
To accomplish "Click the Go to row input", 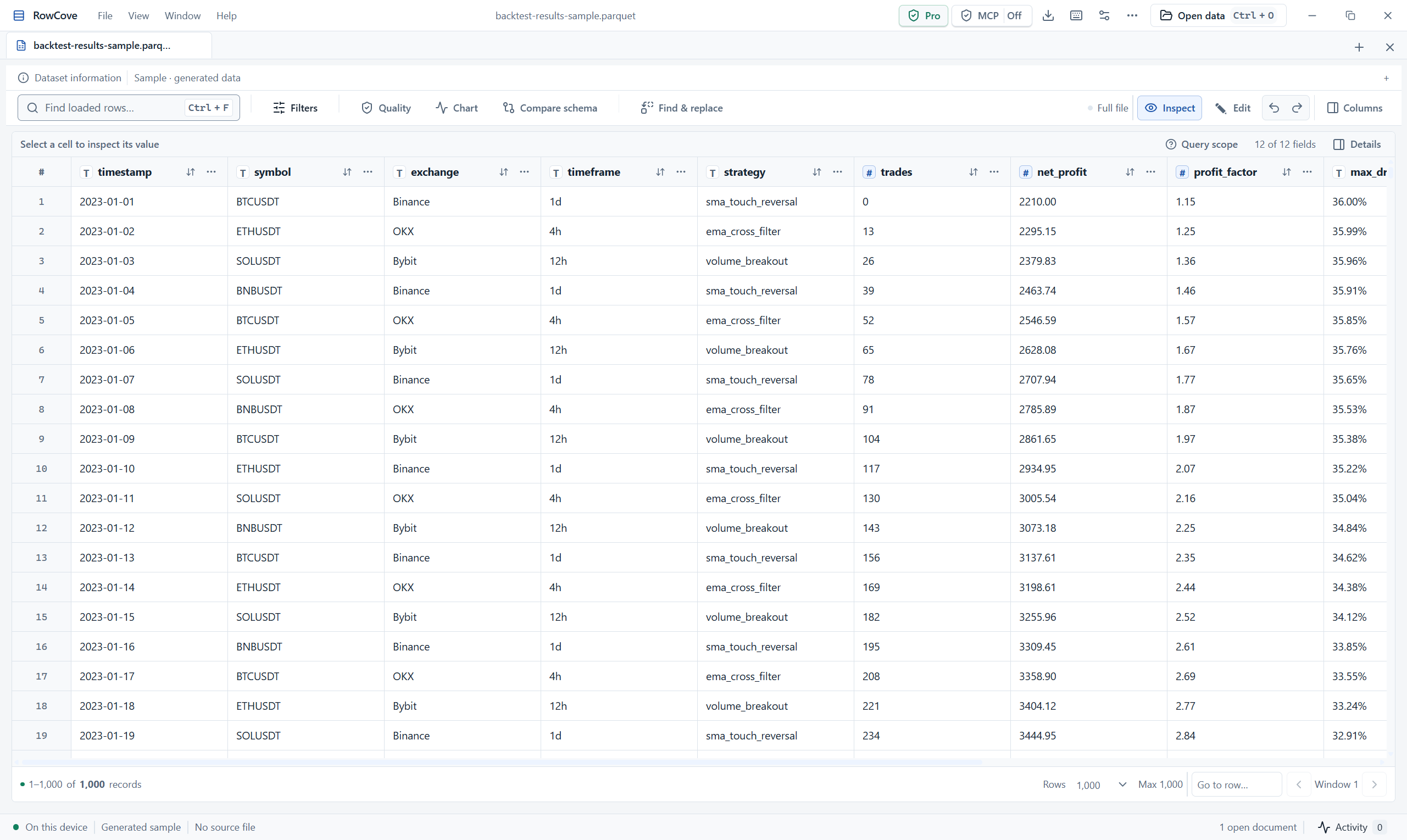I will tap(1237, 785).
